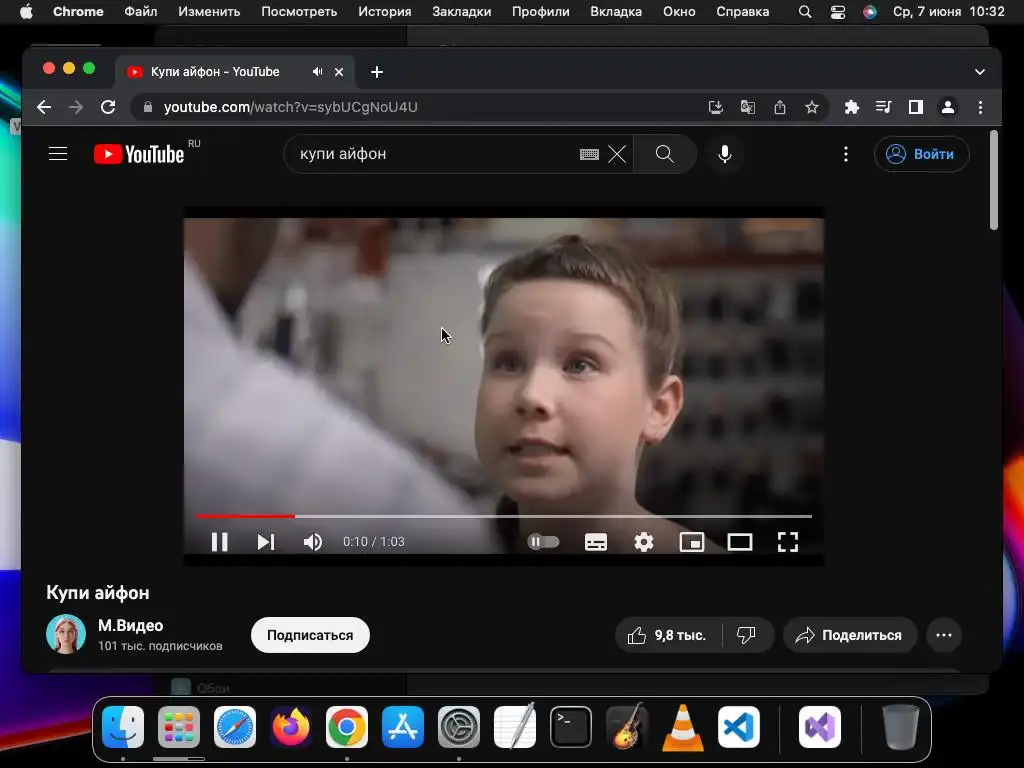Open the Изменить menu
This screenshot has width=1024, height=768.
(x=209, y=12)
